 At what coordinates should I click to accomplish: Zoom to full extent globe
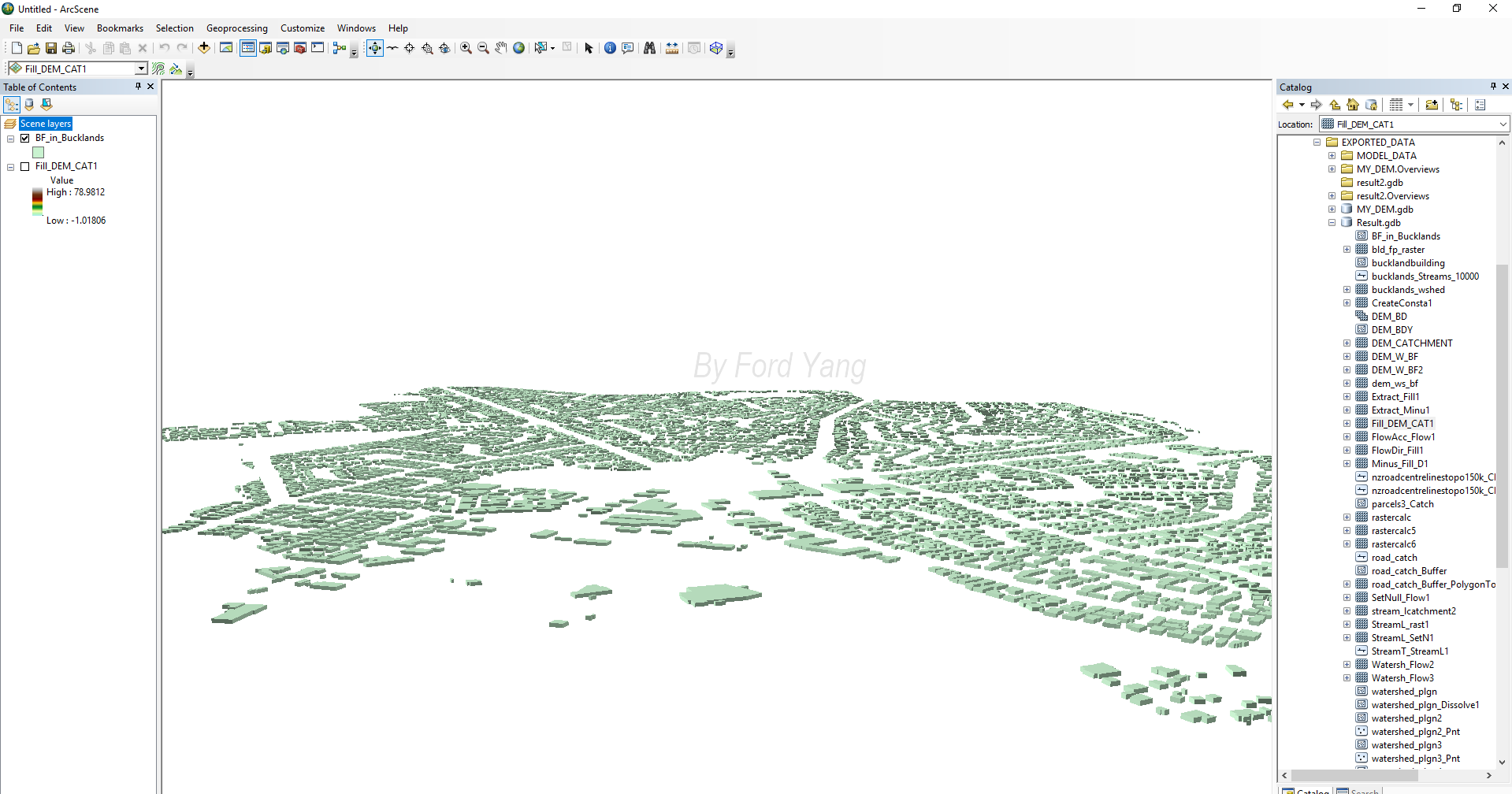point(518,48)
